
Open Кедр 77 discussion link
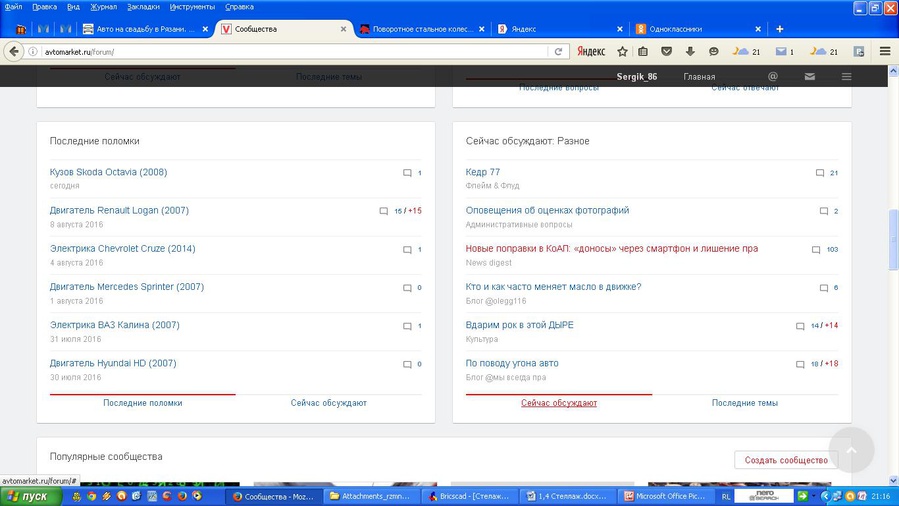click(483, 172)
